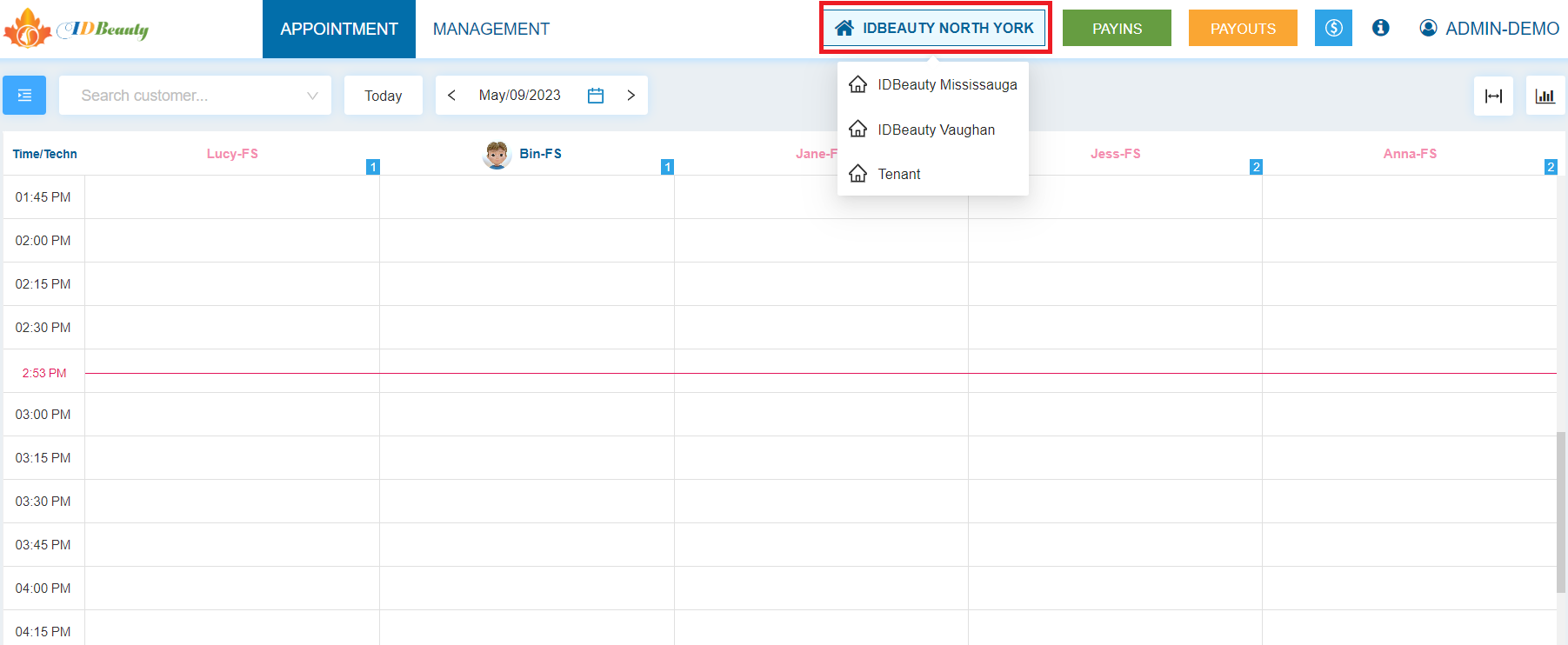Screen dimensions: 1568x645
Task: Expand the IDBeauty North York location dropdown
Action: click(x=935, y=28)
